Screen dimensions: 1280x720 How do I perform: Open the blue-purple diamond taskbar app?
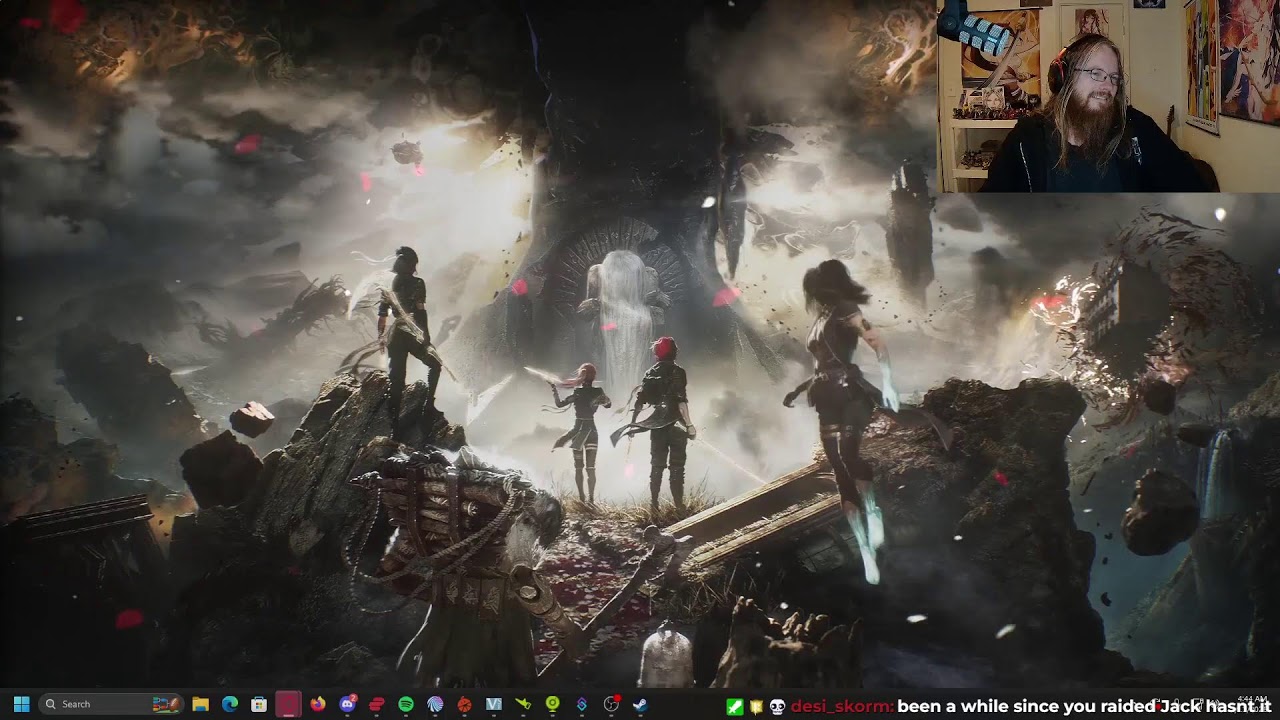click(582, 704)
